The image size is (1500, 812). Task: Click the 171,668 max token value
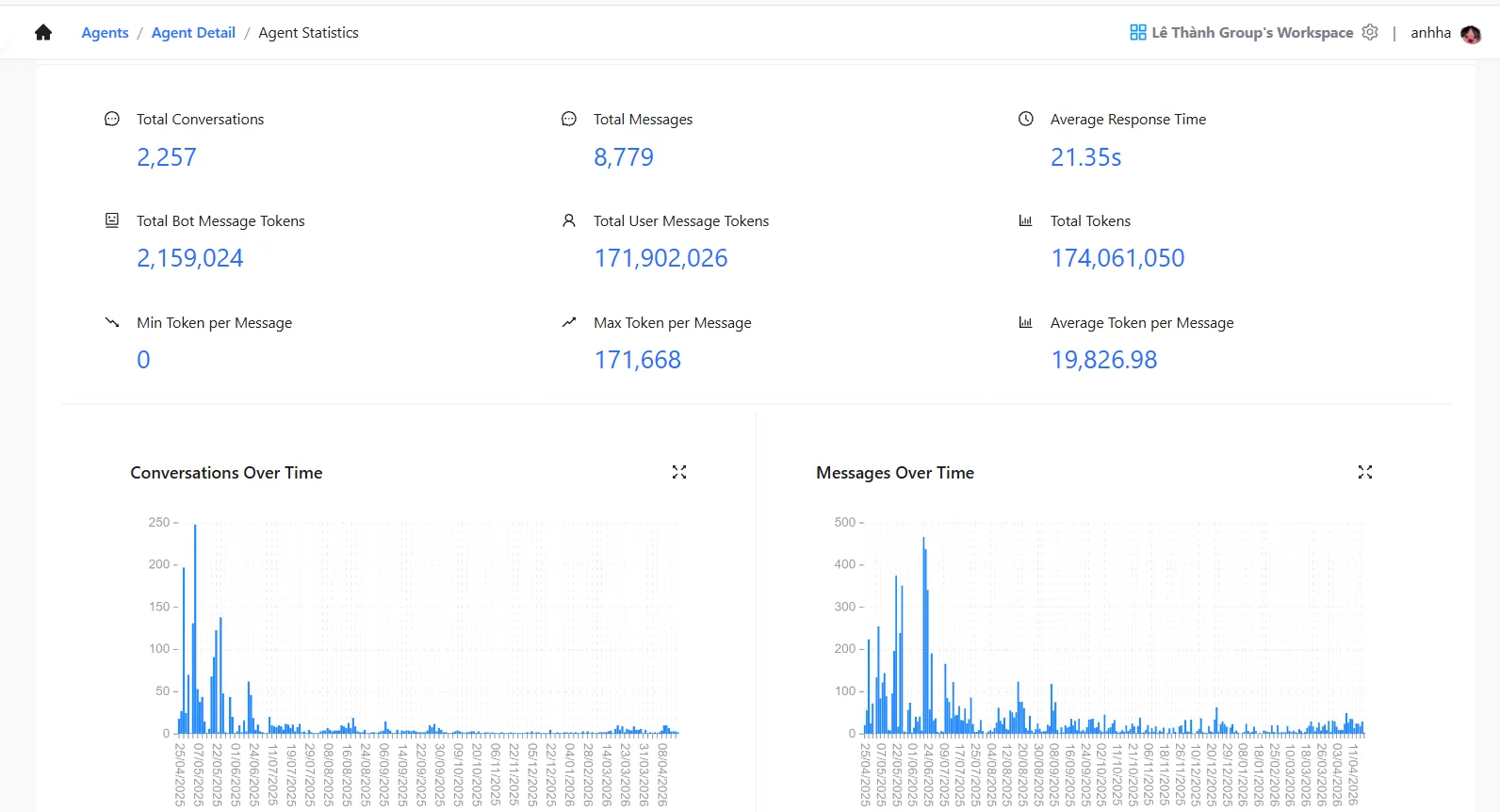637,360
